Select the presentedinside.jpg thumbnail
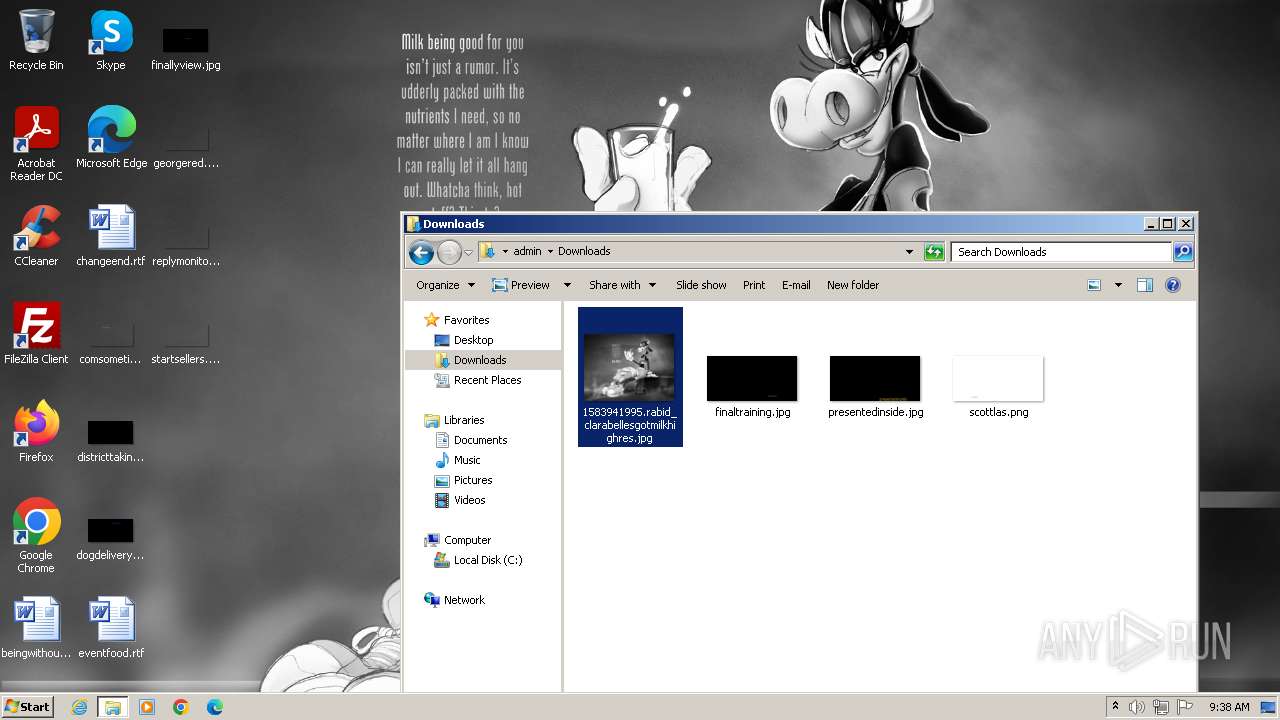The height and width of the screenshot is (720, 1280). click(875, 388)
